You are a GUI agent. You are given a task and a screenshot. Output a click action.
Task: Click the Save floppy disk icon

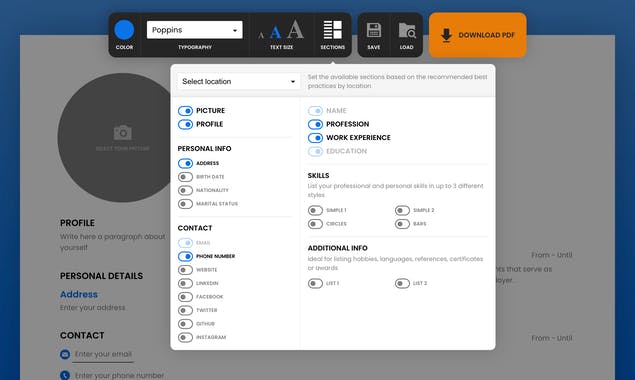coord(373,30)
